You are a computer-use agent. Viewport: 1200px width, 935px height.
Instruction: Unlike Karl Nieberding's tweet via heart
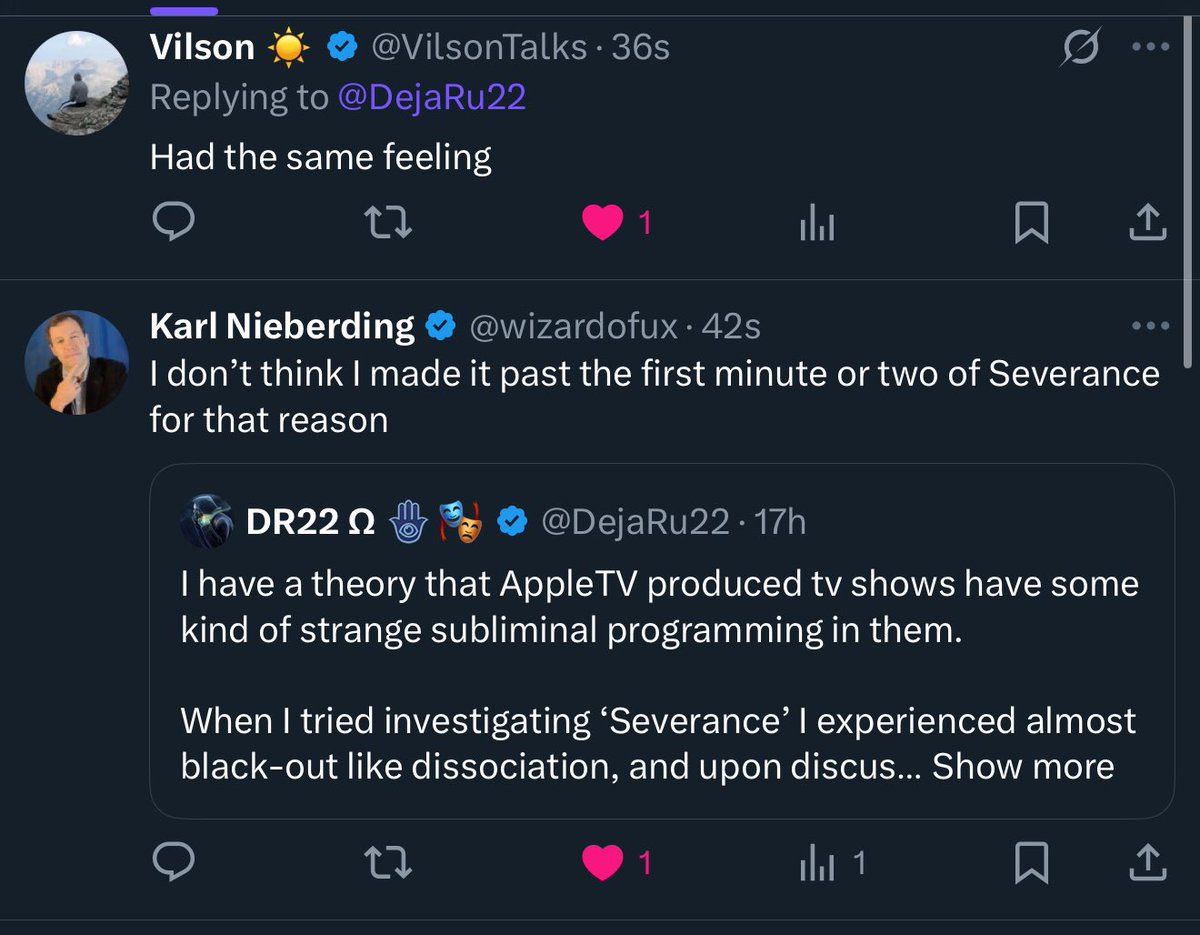[603, 862]
